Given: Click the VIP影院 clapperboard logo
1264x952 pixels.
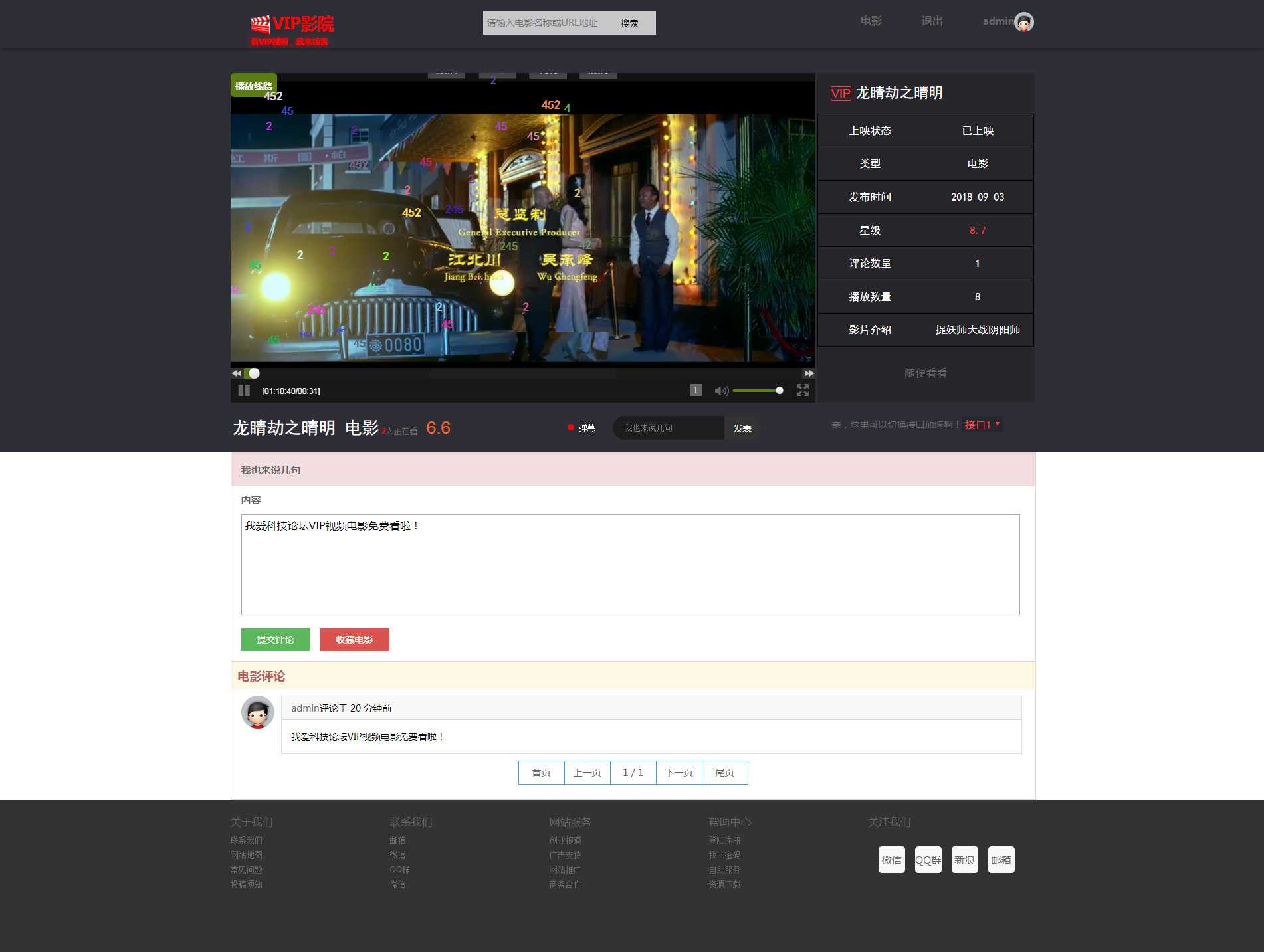Looking at the screenshot, I should click(292, 30).
